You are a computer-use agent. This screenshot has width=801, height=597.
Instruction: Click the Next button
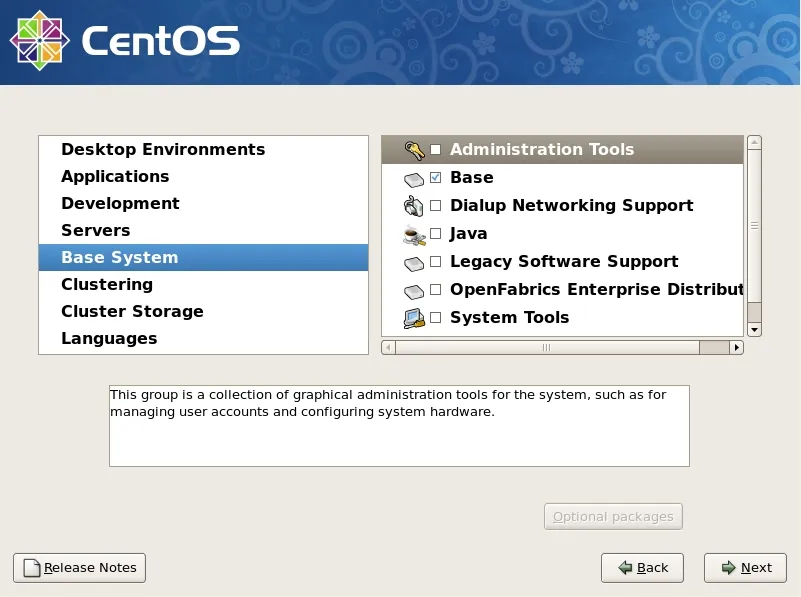tap(745, 568)
